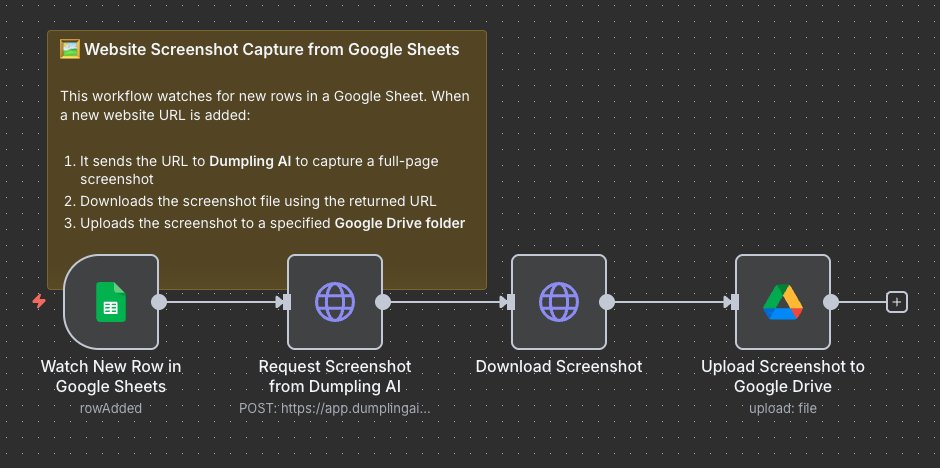Click output connector of Download Screenshot node
Screen dimensions: 940x468
pos(607,302)
